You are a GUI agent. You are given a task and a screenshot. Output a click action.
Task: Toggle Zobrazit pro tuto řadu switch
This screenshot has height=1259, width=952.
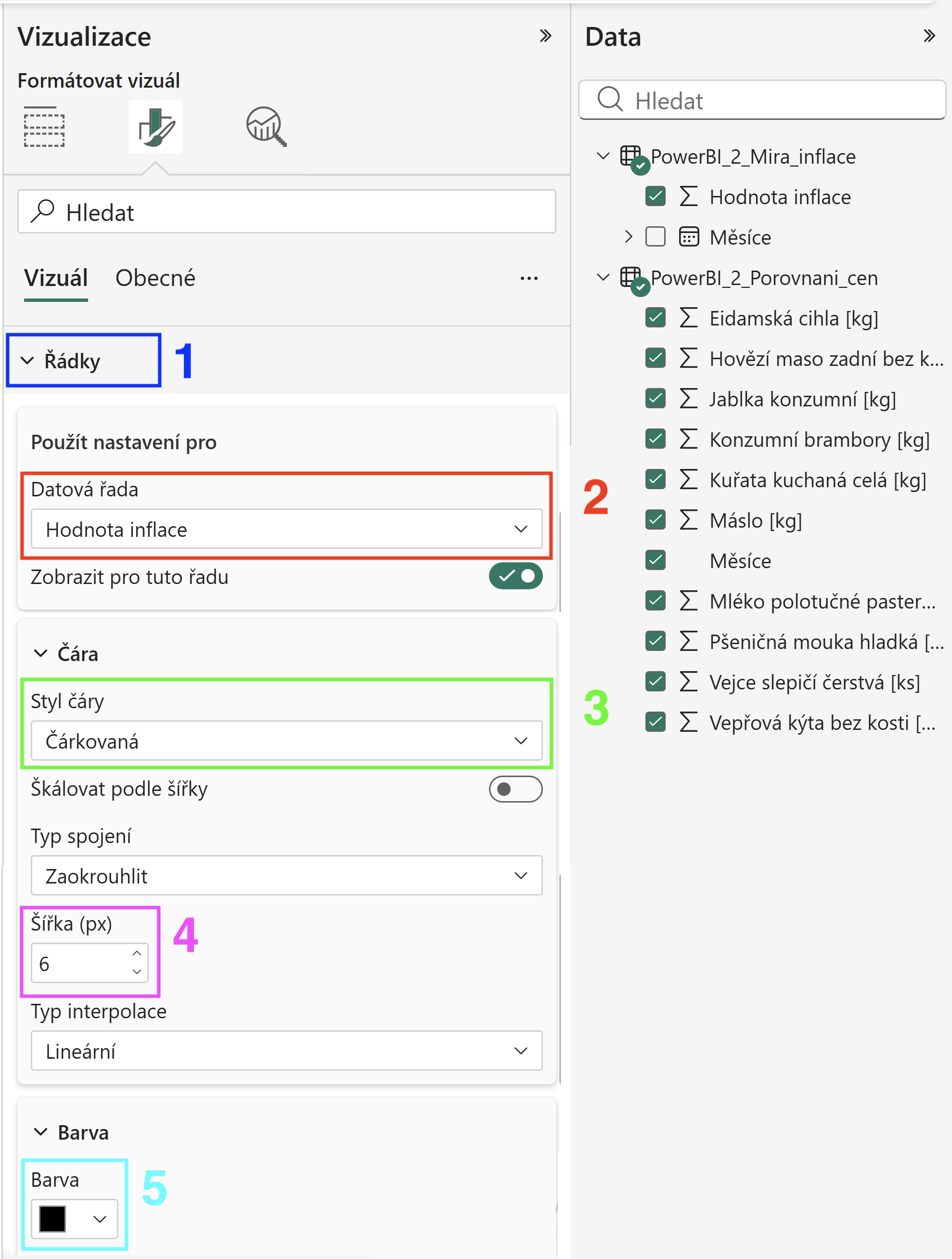point(515,576)
